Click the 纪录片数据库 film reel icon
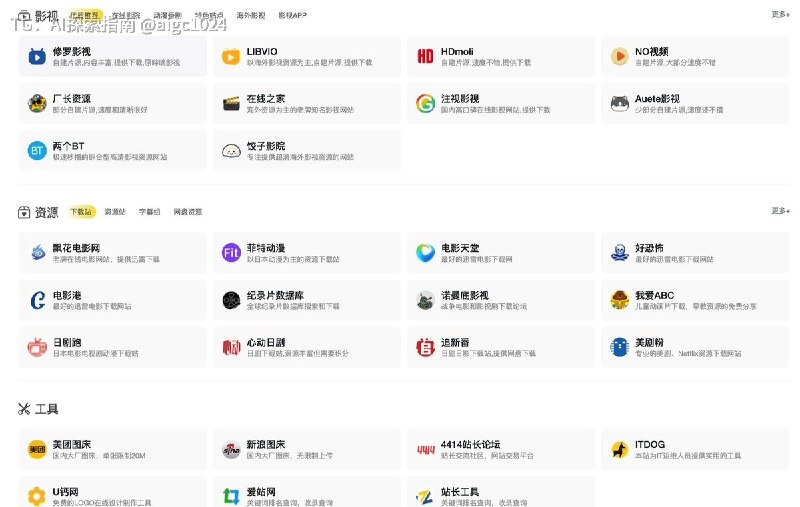 click(x=231, y=300)
